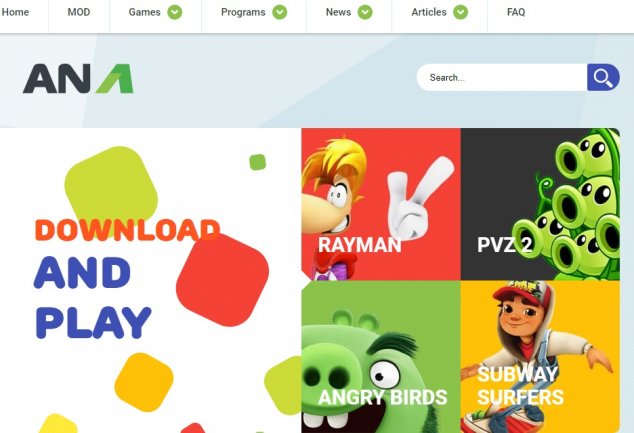Open the AN site logo
The width and height of the screenshot is (634, 433).
click(78, 78)
